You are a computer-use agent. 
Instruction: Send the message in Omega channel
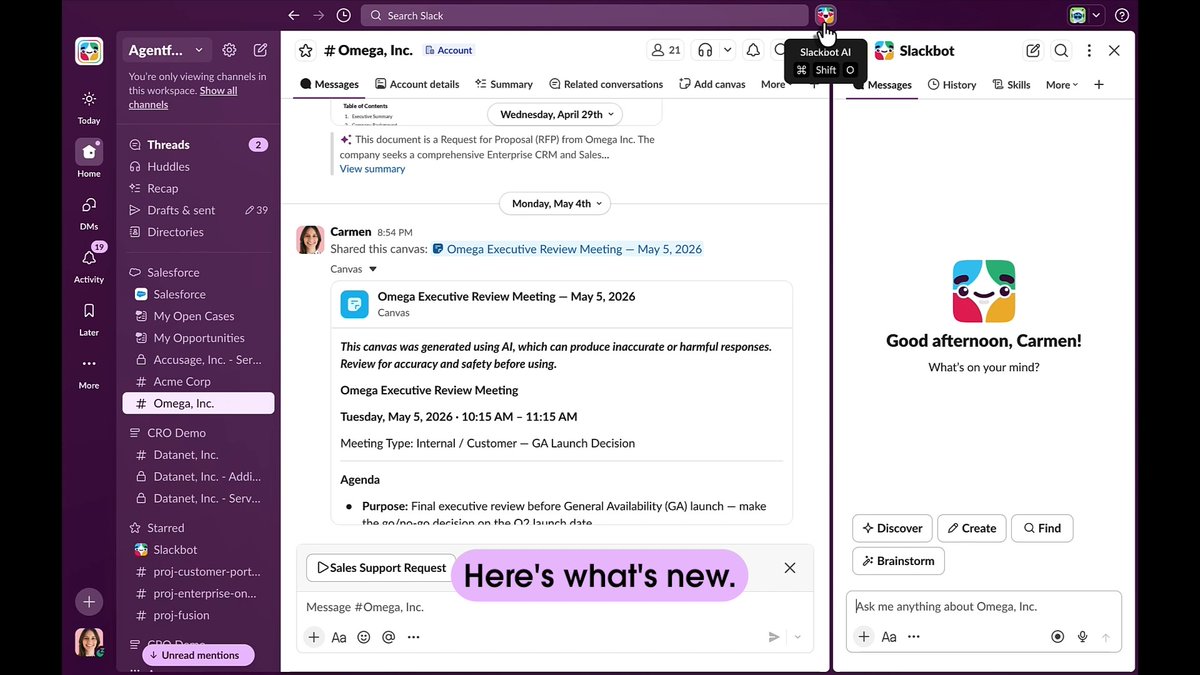pyautogui.click(x=774, y=637)
